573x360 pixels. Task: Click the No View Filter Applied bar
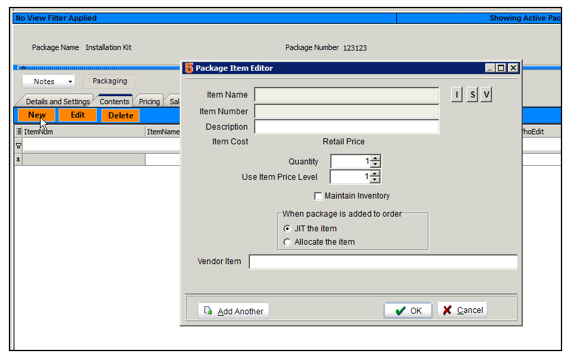pyautogui.click(x=205, y=18)
